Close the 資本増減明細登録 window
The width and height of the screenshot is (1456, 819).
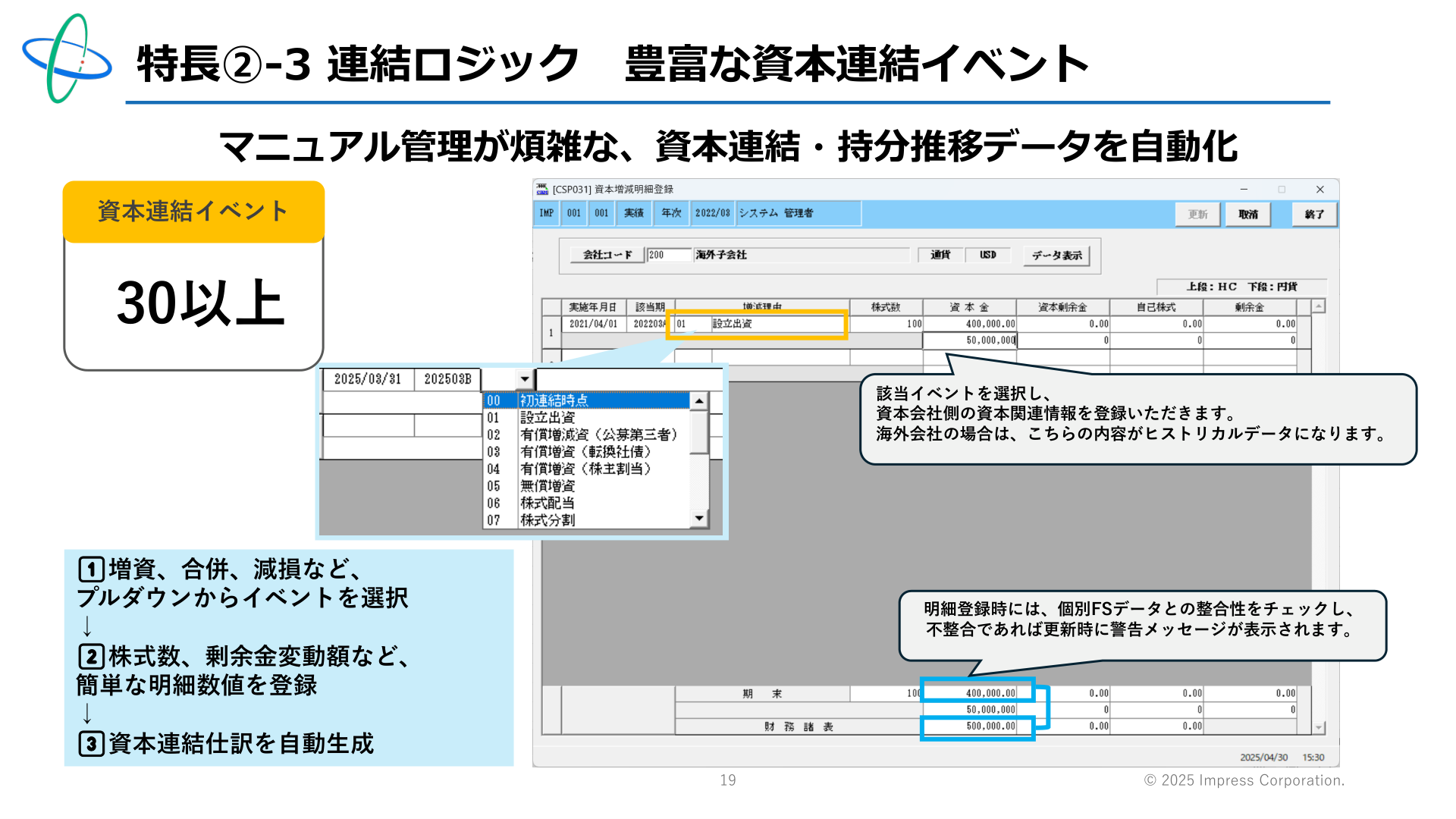(1320, 190)
